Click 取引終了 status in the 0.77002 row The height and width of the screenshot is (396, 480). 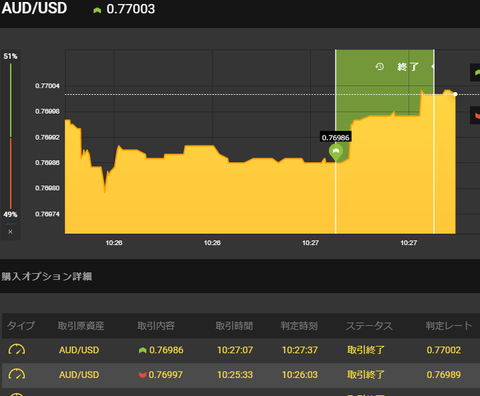click(x=366, y=350)
